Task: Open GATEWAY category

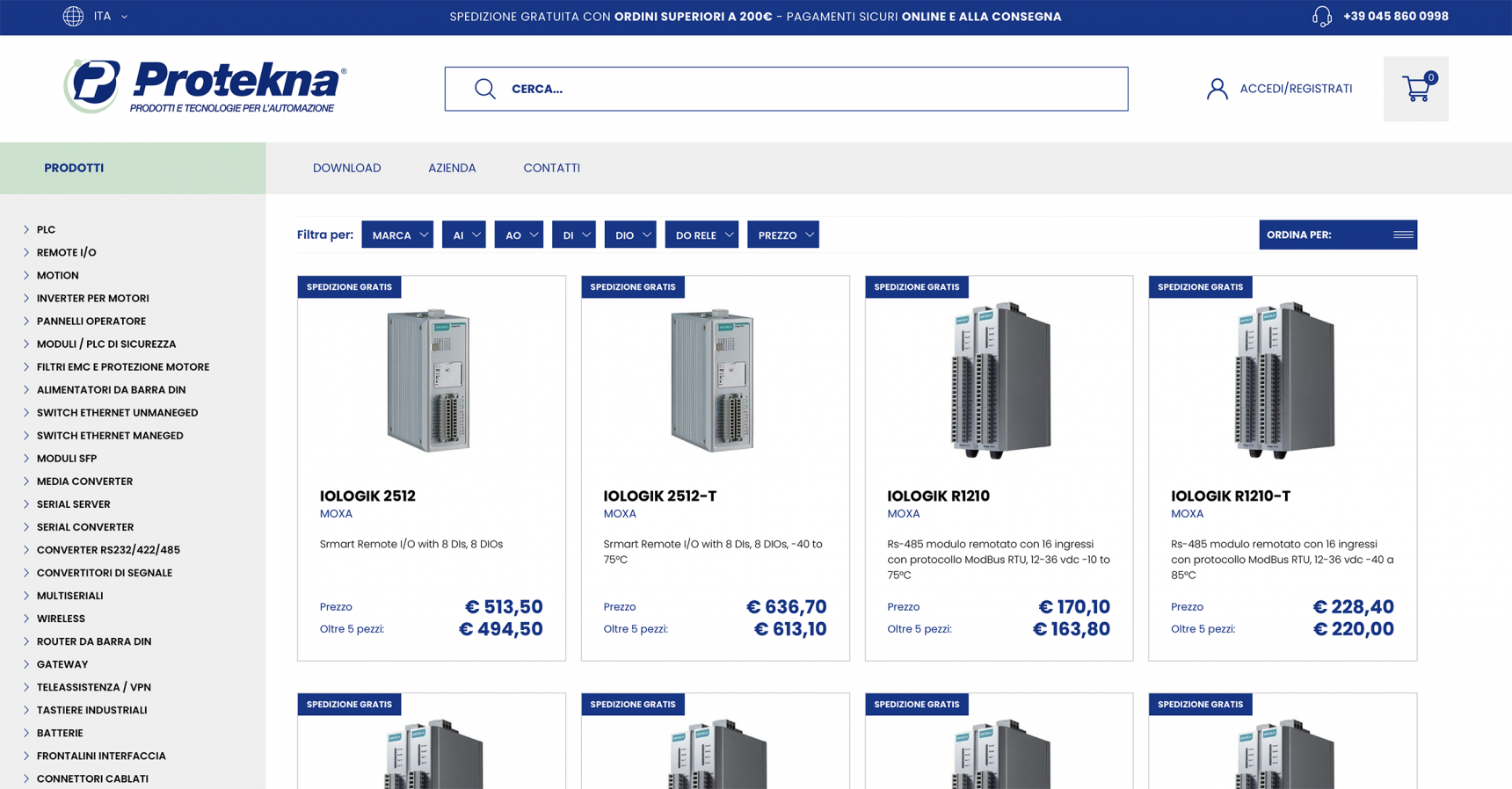Action: [x=62, y=663]
